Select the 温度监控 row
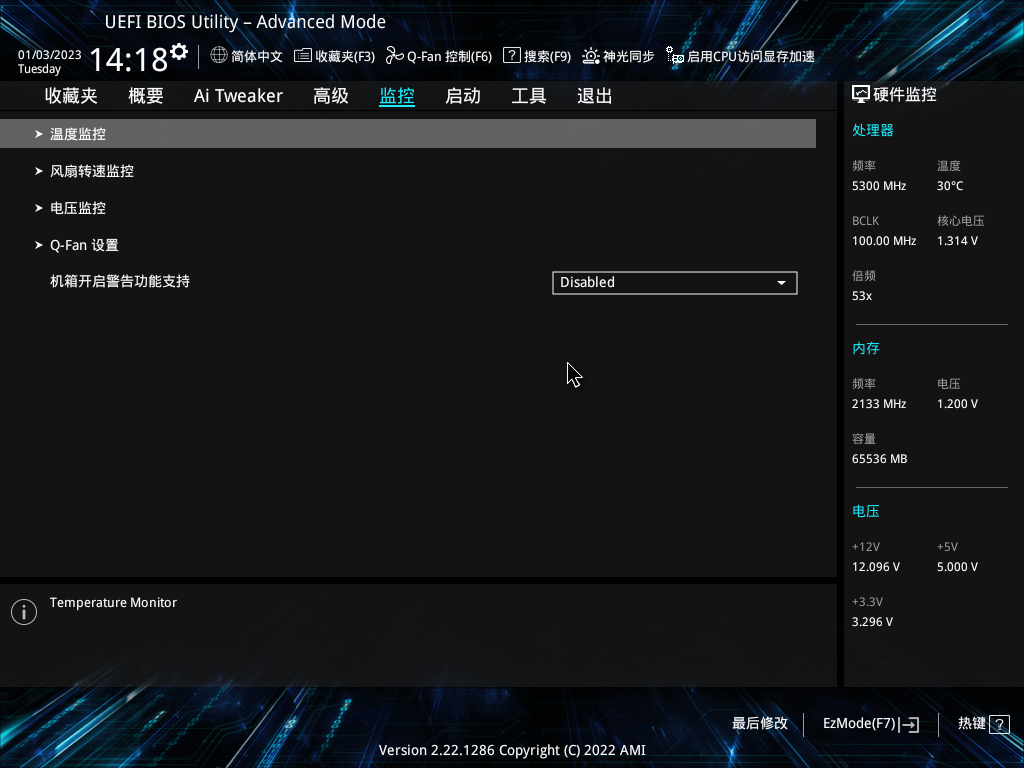This screenshot has width=1024, height=768. 408,134
